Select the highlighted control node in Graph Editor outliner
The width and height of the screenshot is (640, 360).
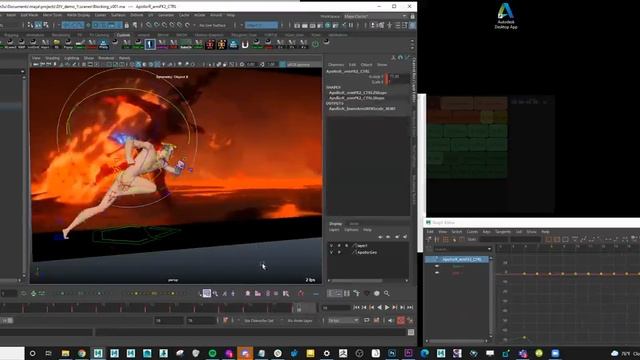tap(457, 259)
